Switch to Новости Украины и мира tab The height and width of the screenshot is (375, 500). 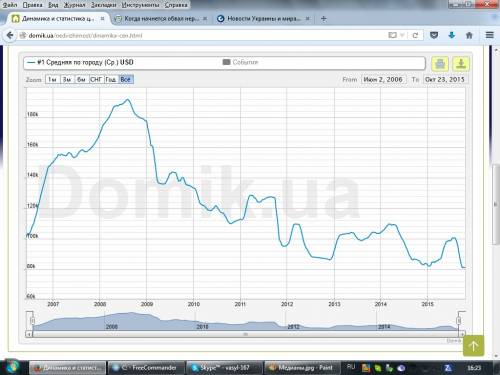click(x=263, y=19)
